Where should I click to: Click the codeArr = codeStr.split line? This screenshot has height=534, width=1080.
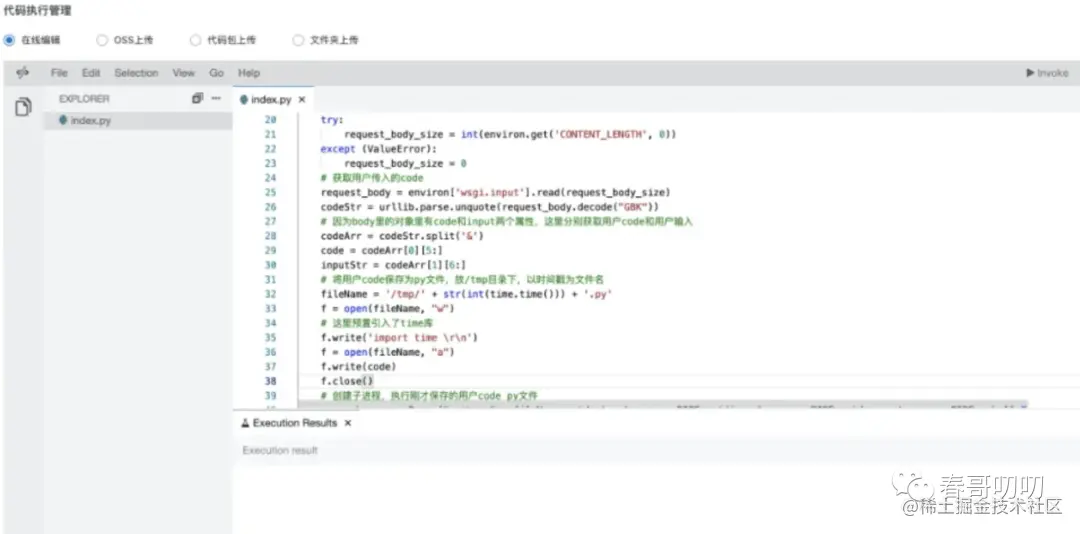(403, 236)
